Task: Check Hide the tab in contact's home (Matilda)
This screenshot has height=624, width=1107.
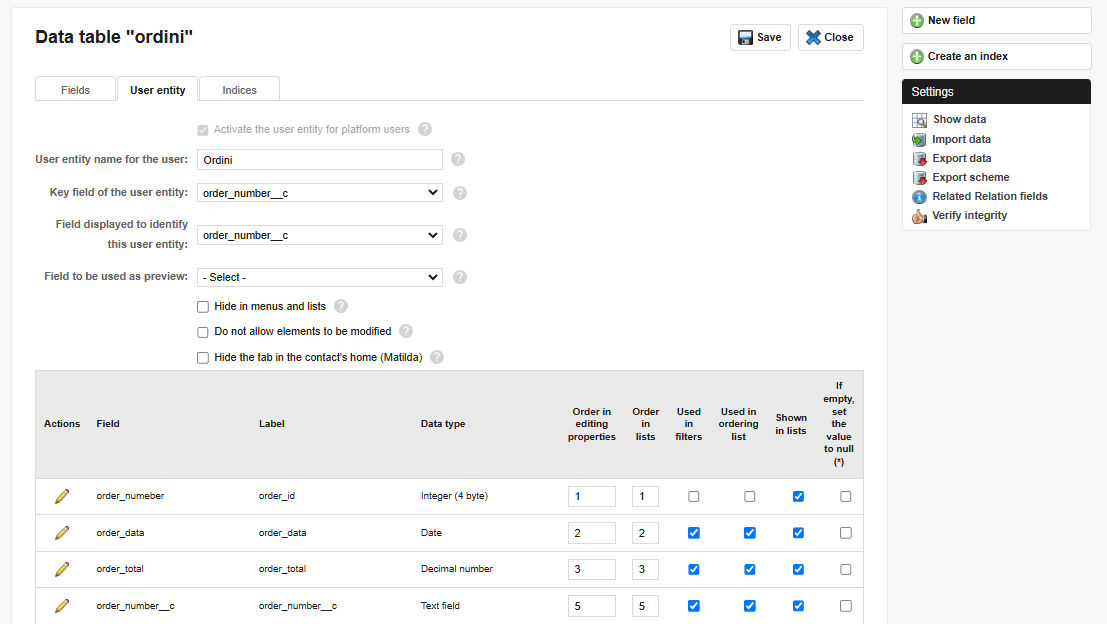Action: pyautogui.click(x=203, y=358)
